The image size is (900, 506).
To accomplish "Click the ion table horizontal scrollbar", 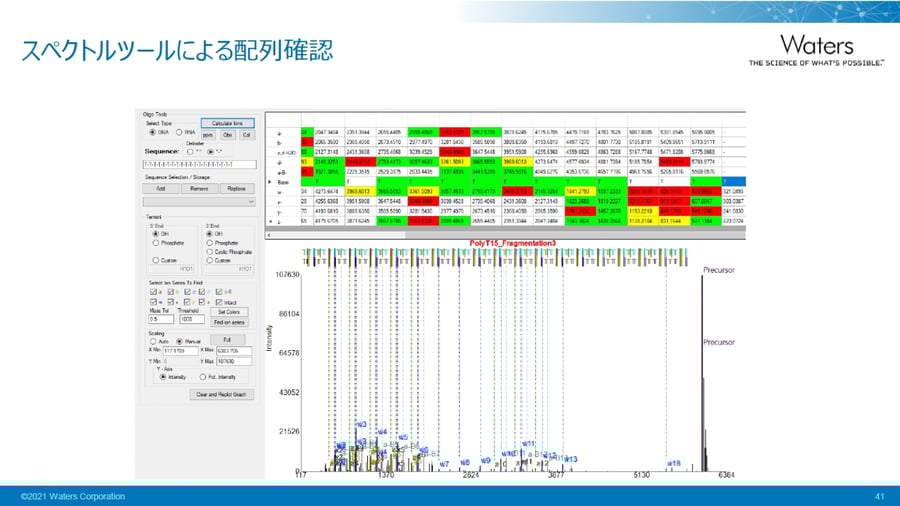I will [x=505, y=235].
